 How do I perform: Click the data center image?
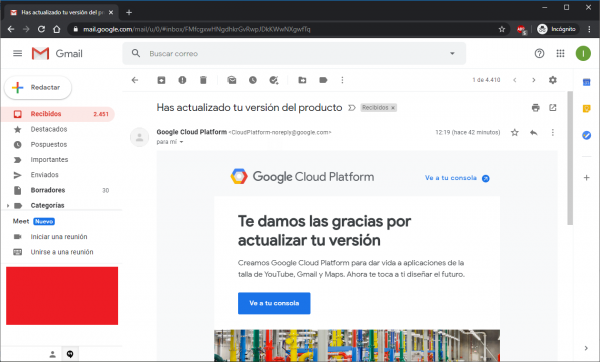coord(357,345)
